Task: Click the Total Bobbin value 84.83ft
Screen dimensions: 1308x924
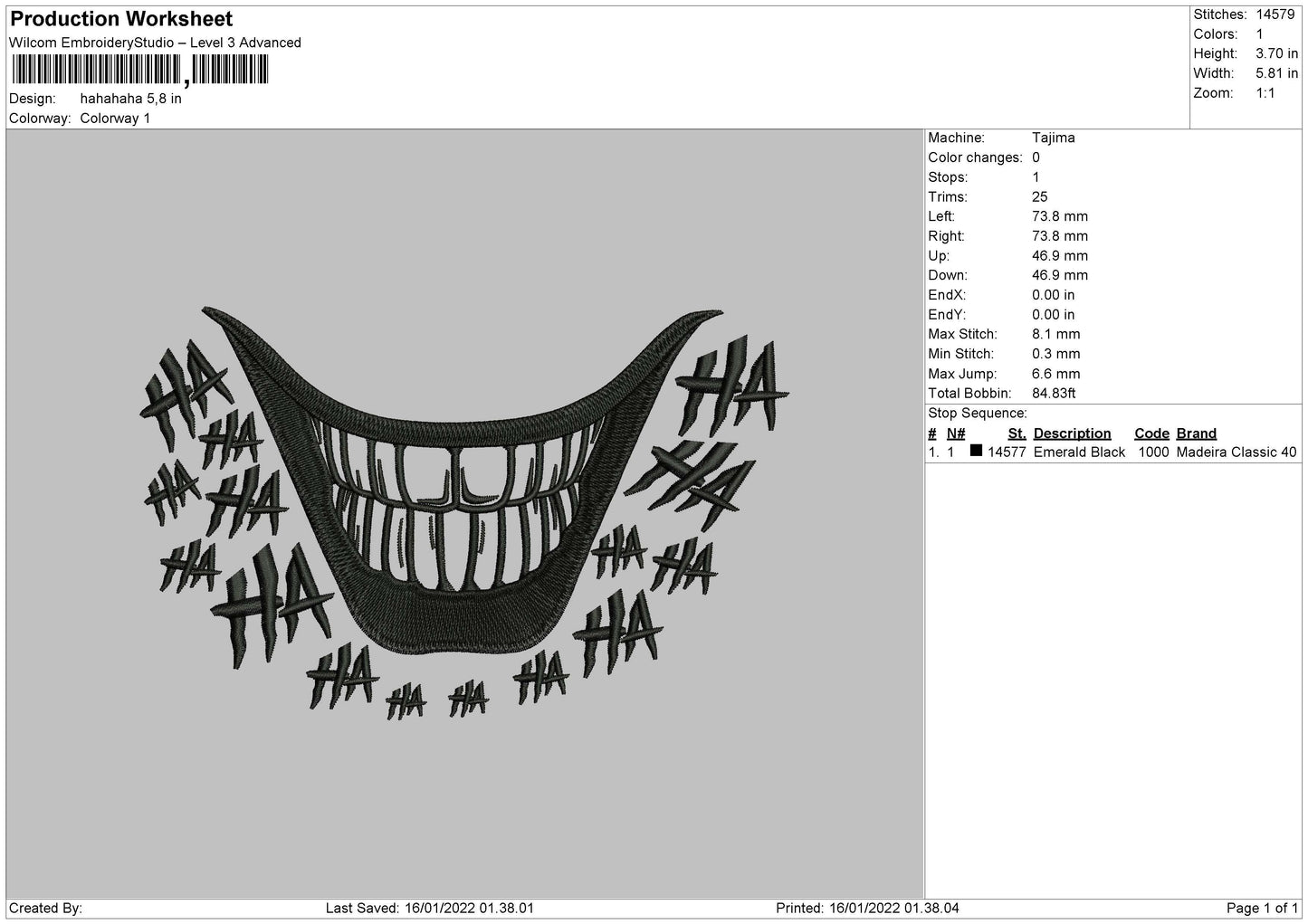Action: [x=1054, y=394]
